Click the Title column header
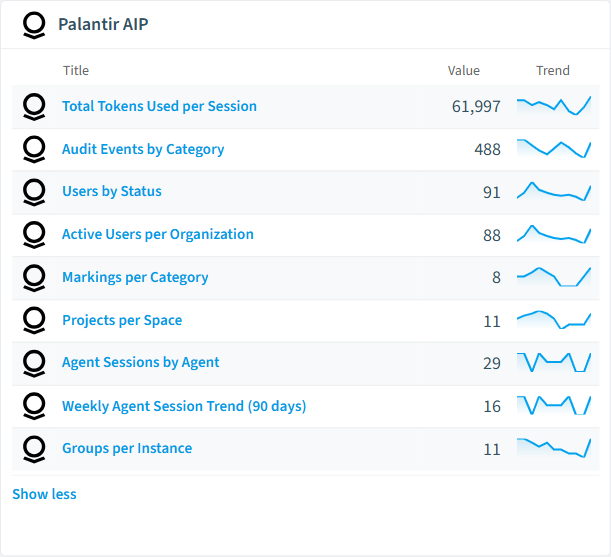Screen dimensions: 611x557 click(x=76, y=71)
